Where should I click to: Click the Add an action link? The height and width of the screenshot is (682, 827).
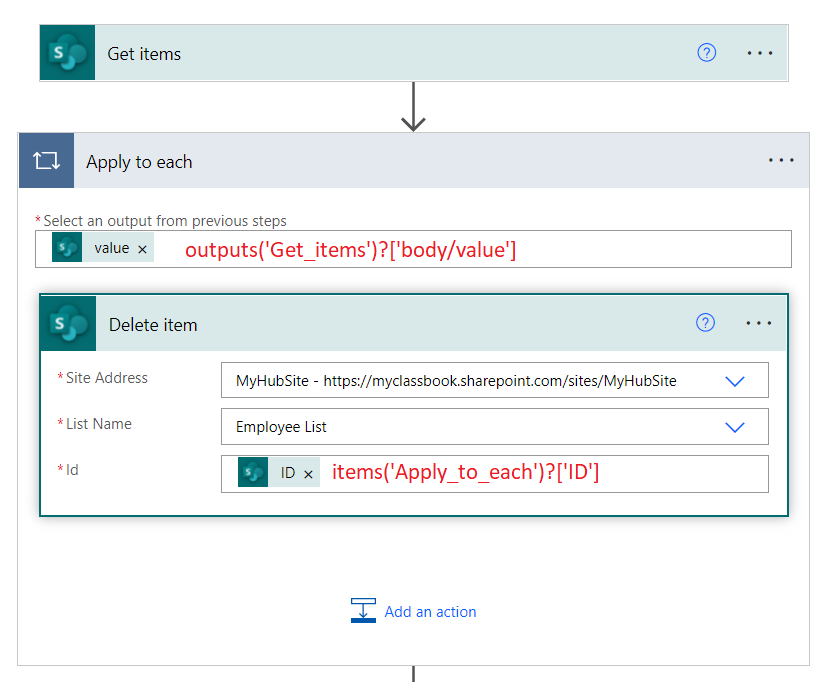tap(430, 611)
